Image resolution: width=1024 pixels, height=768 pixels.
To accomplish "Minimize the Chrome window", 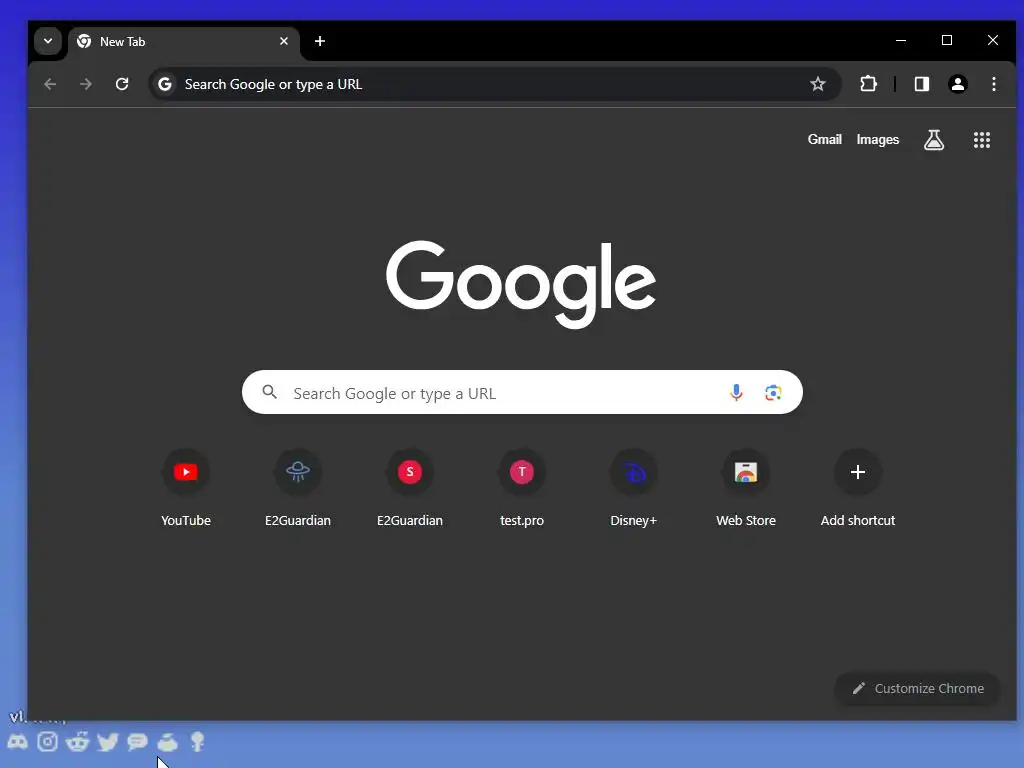I will click(x=901, y=40).
